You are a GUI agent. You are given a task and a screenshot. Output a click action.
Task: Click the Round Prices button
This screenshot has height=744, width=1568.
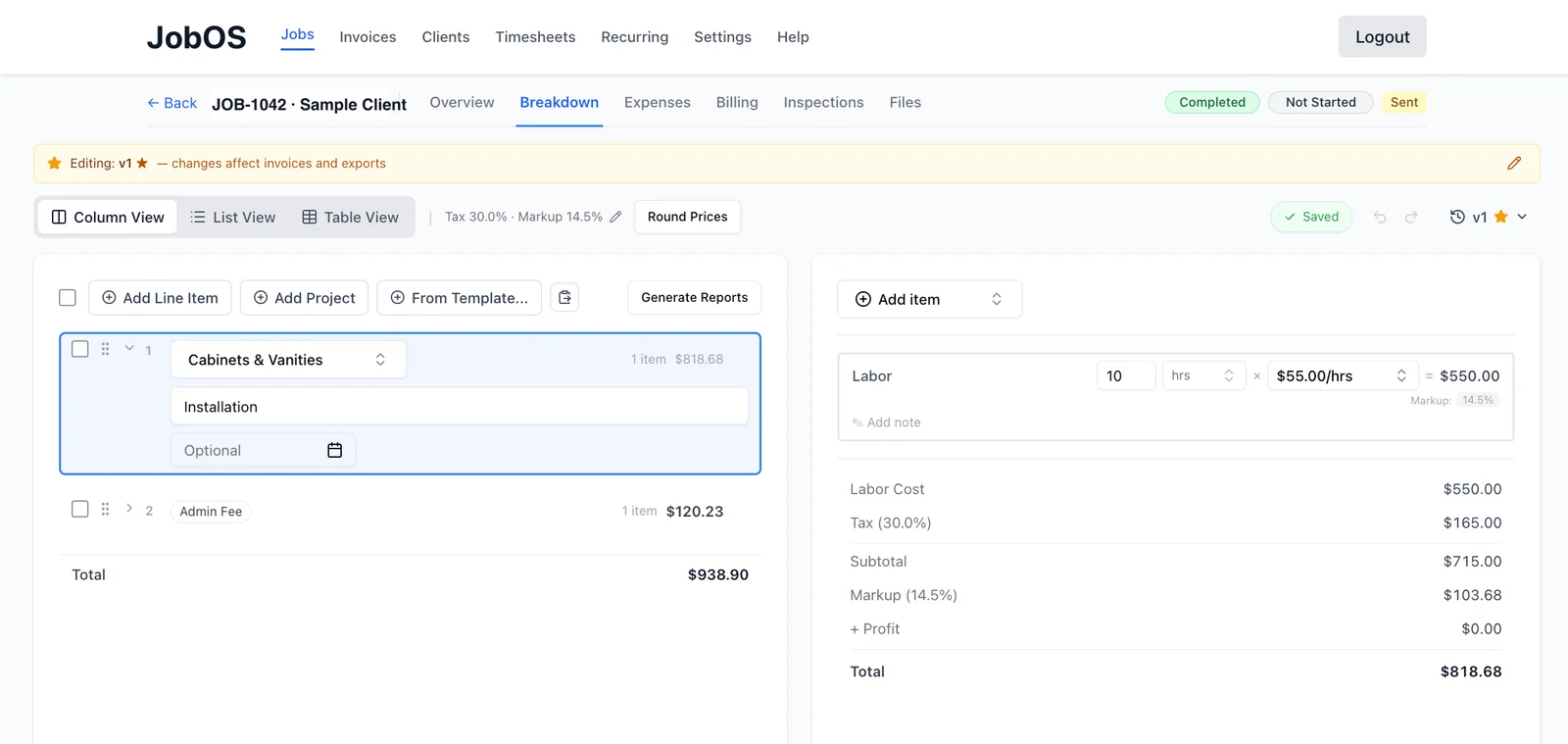(688, 217)
